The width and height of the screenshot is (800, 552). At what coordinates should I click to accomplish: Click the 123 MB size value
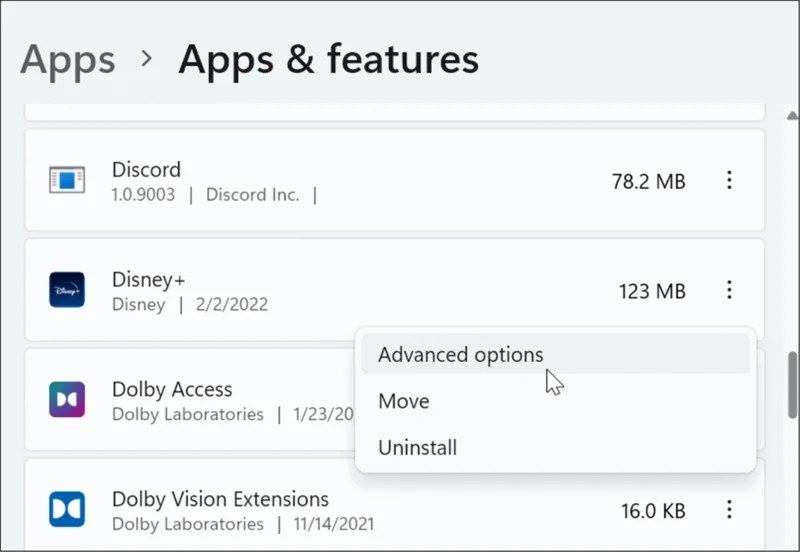point(652,291)
